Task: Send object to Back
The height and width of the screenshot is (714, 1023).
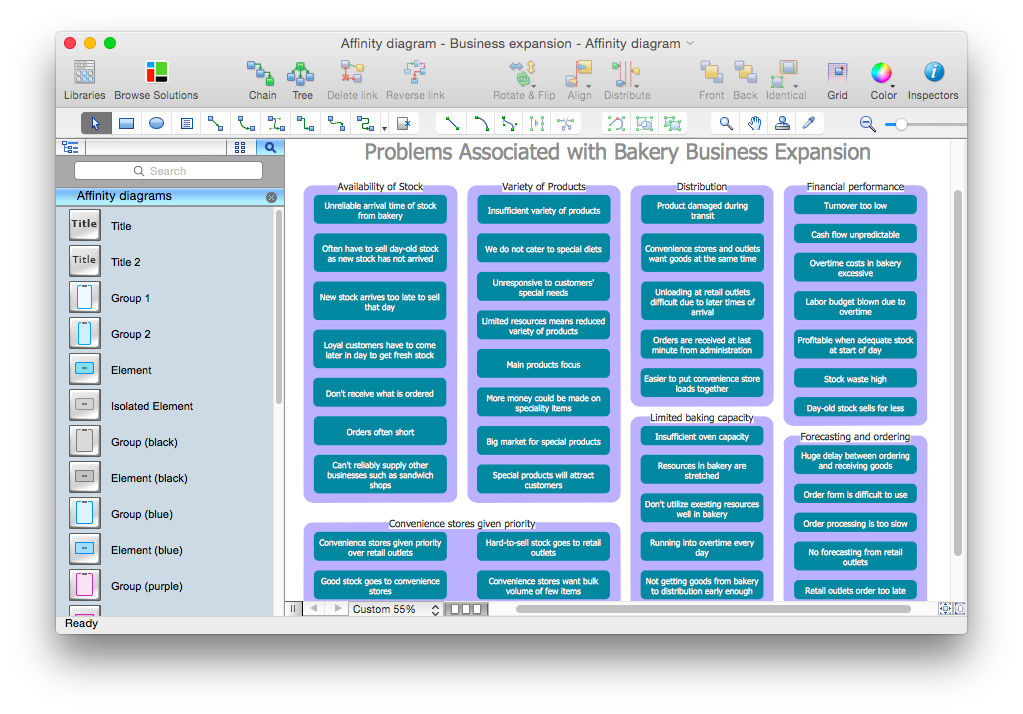Action: 745,72
